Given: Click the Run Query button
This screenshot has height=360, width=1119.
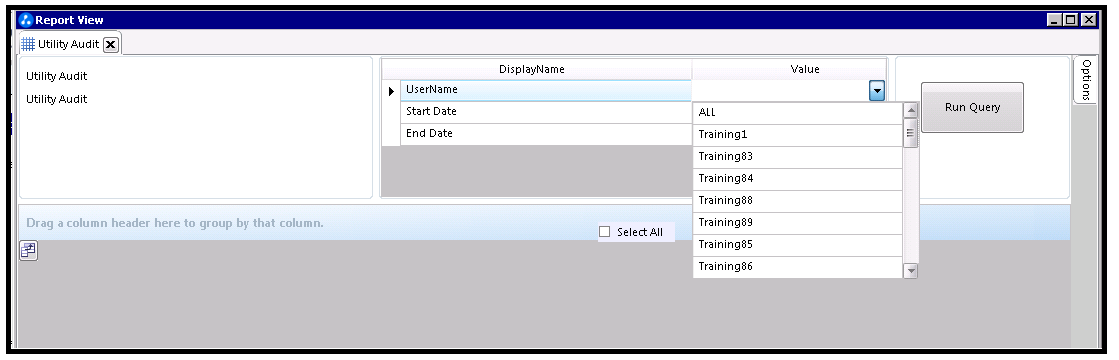Looking at the screenshot, I should (972, 107).
